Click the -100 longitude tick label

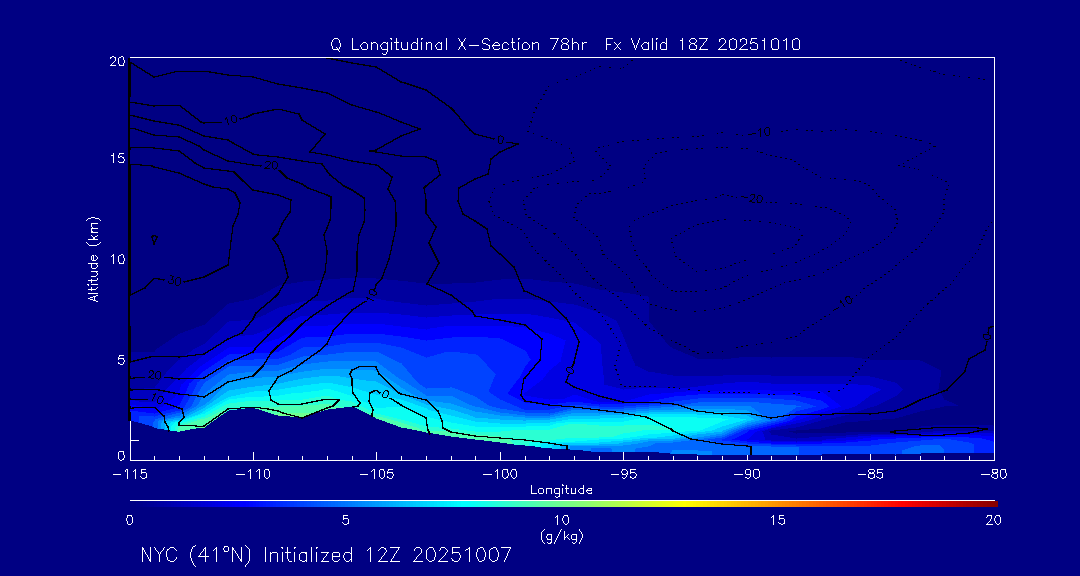tap(499, 475)
